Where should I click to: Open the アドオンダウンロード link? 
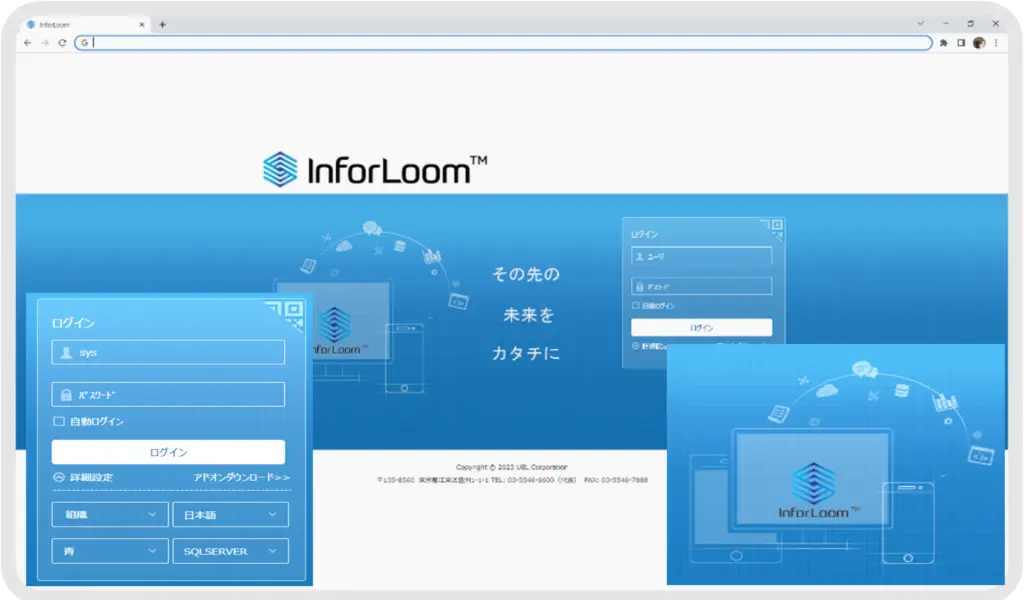click(242, 477)
